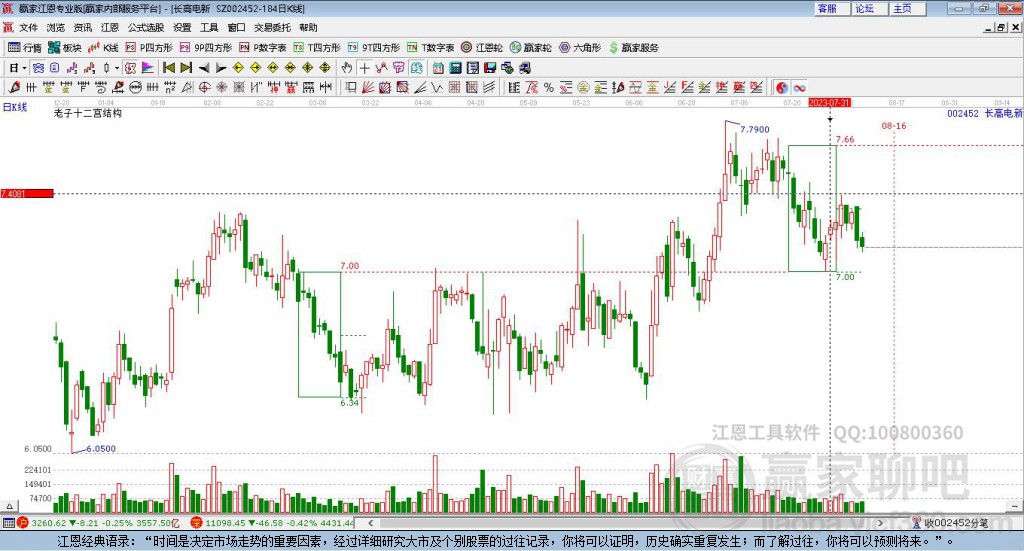Screen dimensions: 1024x551
Task: Open the 交易委托 menu
Action: (272, 27)
